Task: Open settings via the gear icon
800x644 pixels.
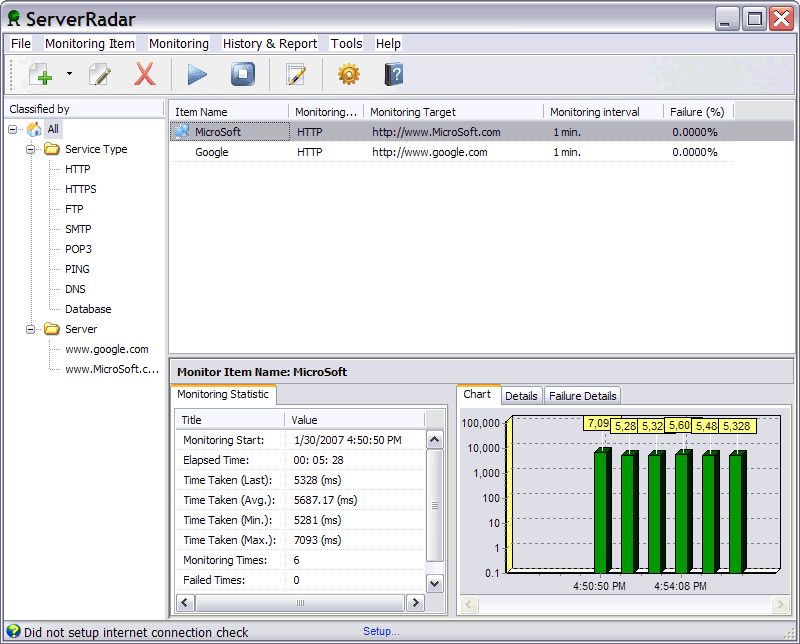Action: pos(347,73)
